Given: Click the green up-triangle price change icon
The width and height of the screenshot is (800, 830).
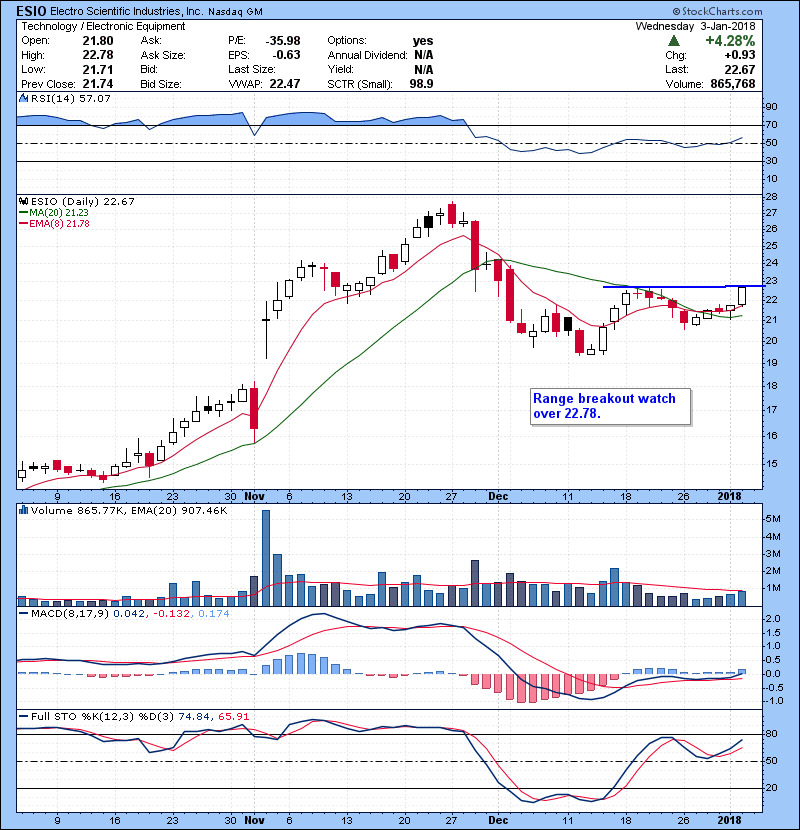Looking at the screenshot, I should 673,40.
